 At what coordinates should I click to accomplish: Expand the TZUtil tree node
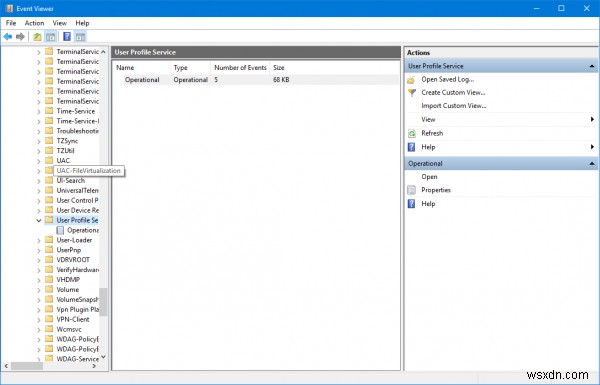[39, 151]
